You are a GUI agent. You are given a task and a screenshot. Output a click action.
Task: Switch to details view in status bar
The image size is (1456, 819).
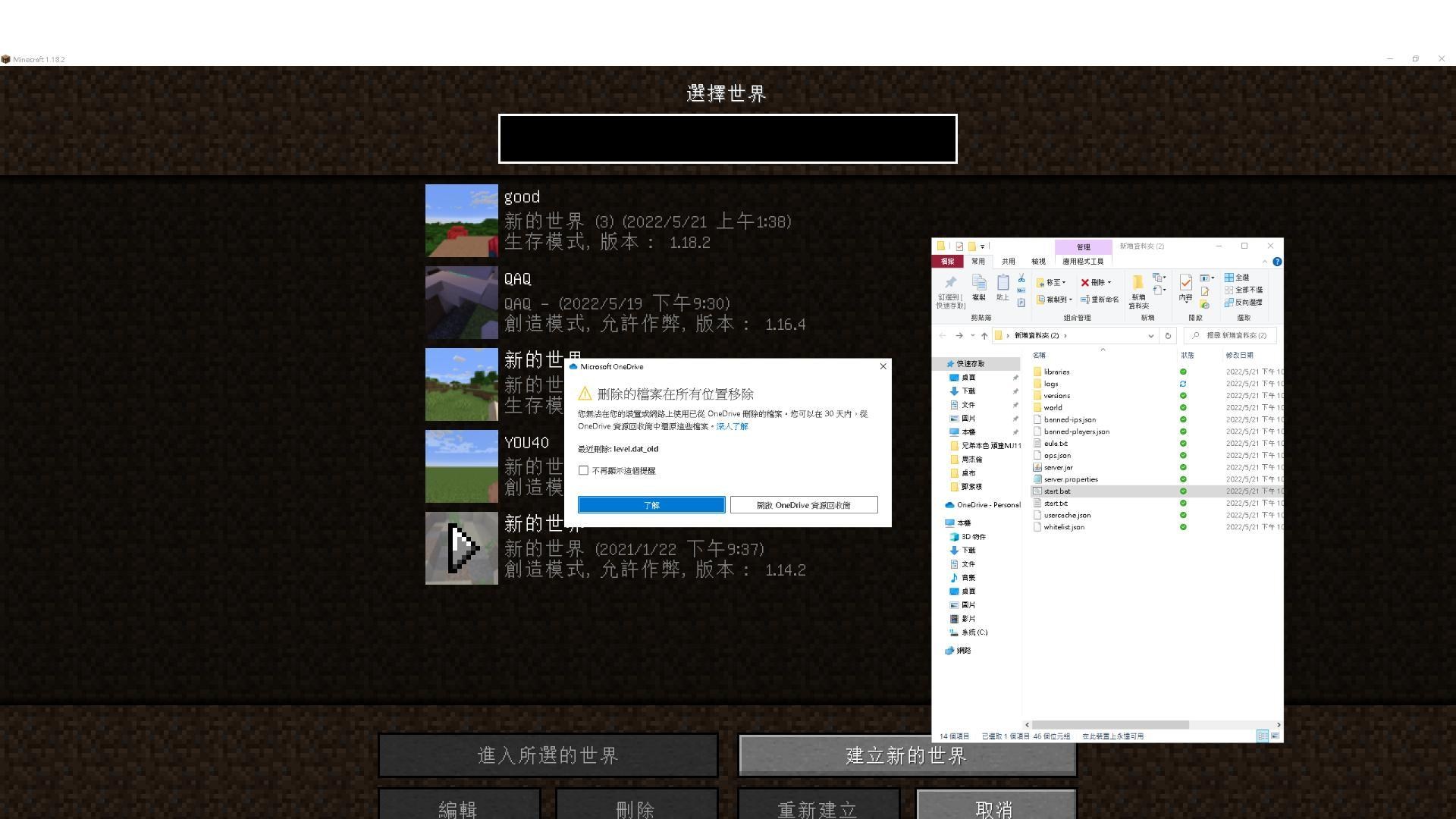coord(1263,736)
